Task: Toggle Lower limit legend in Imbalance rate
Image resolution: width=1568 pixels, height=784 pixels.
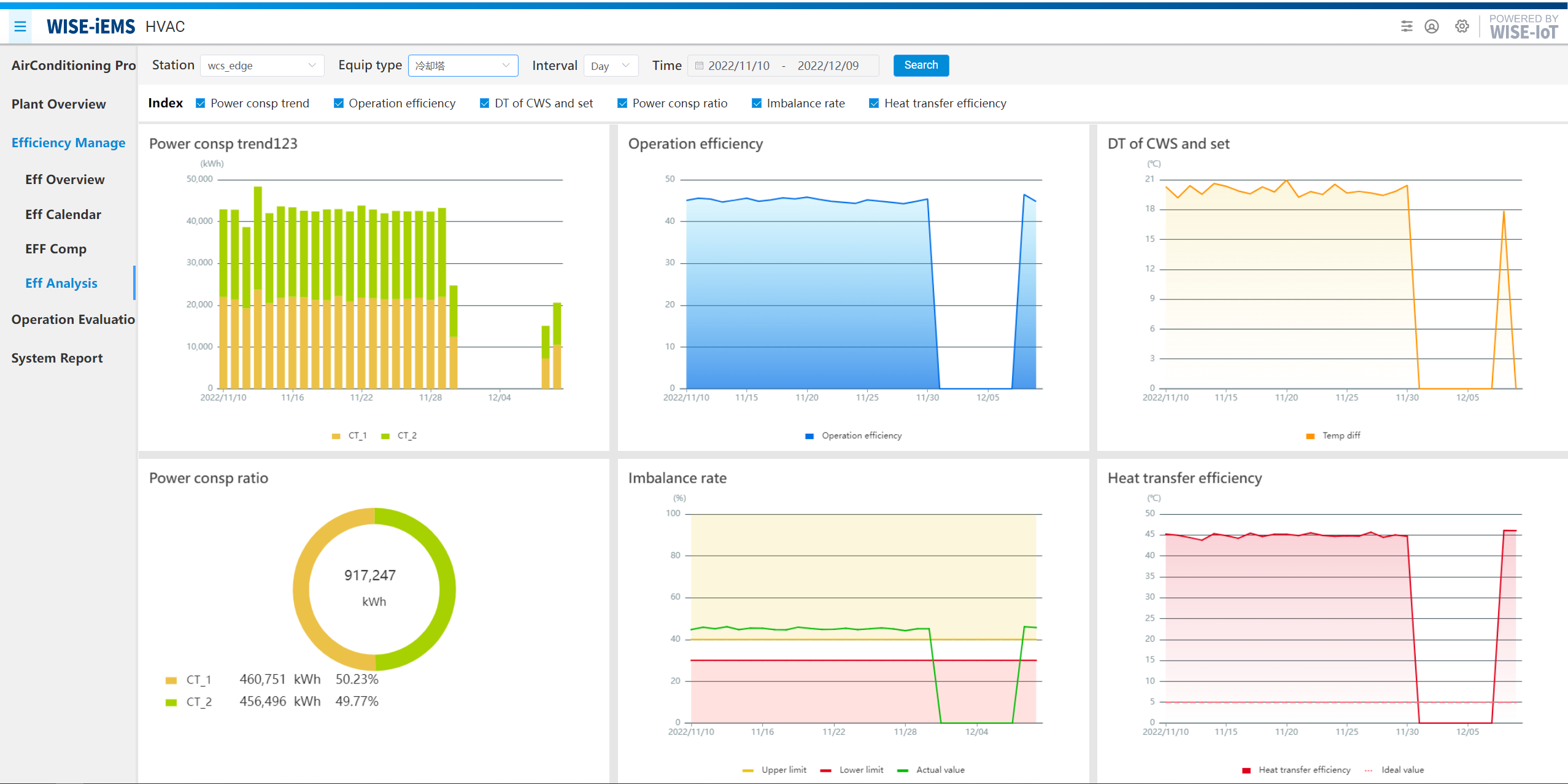Action: (852, 770)
